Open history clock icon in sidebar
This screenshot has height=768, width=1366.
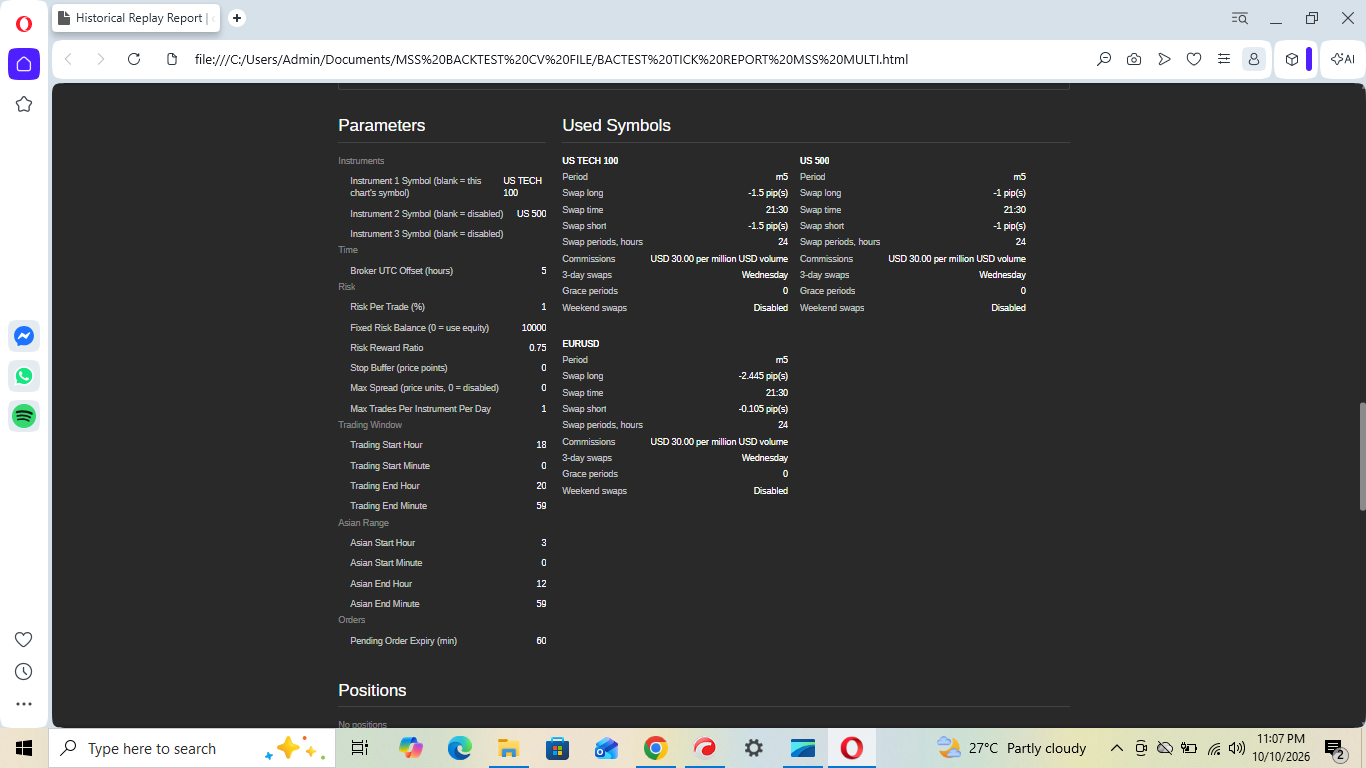24,672
